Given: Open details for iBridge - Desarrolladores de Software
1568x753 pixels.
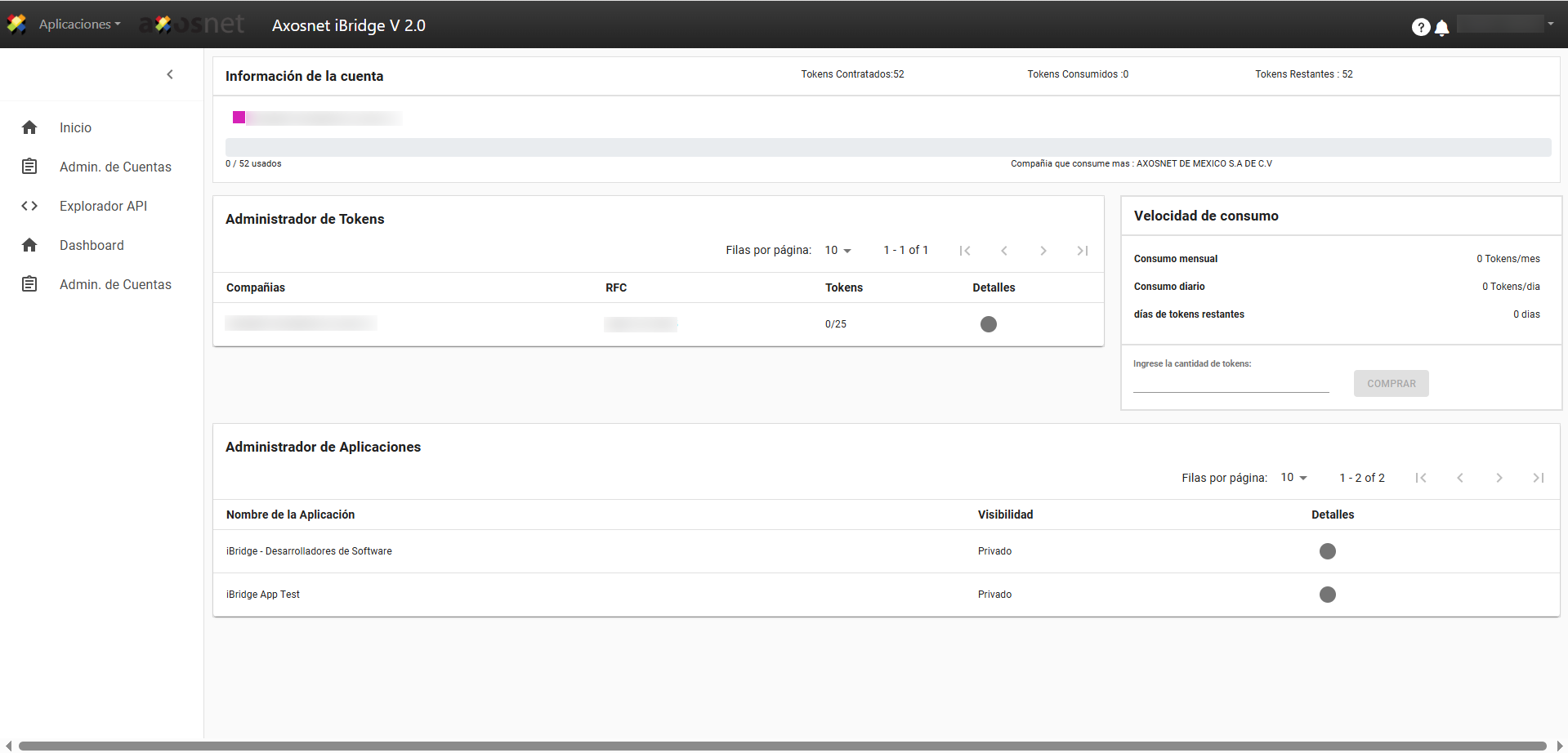Looking at the screenshot, I should tap(1327, 551).
